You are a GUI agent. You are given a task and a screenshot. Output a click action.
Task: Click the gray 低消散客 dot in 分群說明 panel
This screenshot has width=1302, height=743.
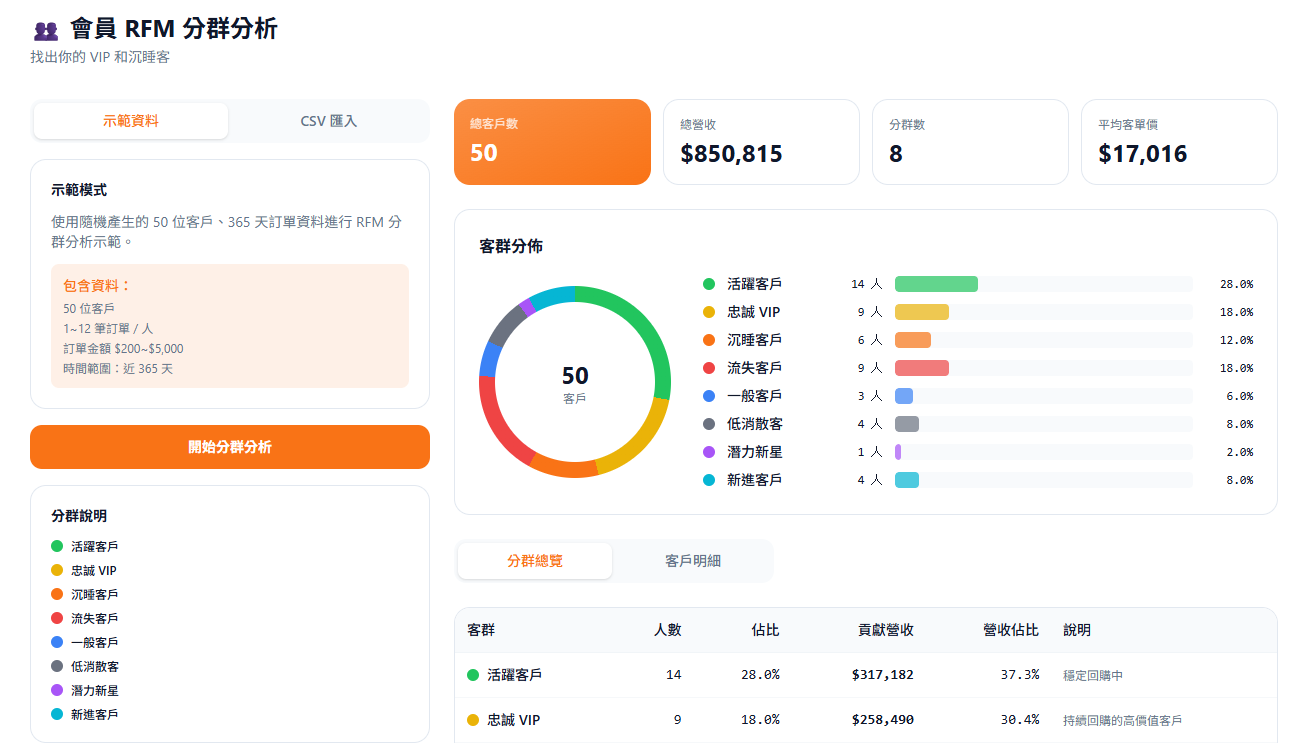(x=57, y=666)
